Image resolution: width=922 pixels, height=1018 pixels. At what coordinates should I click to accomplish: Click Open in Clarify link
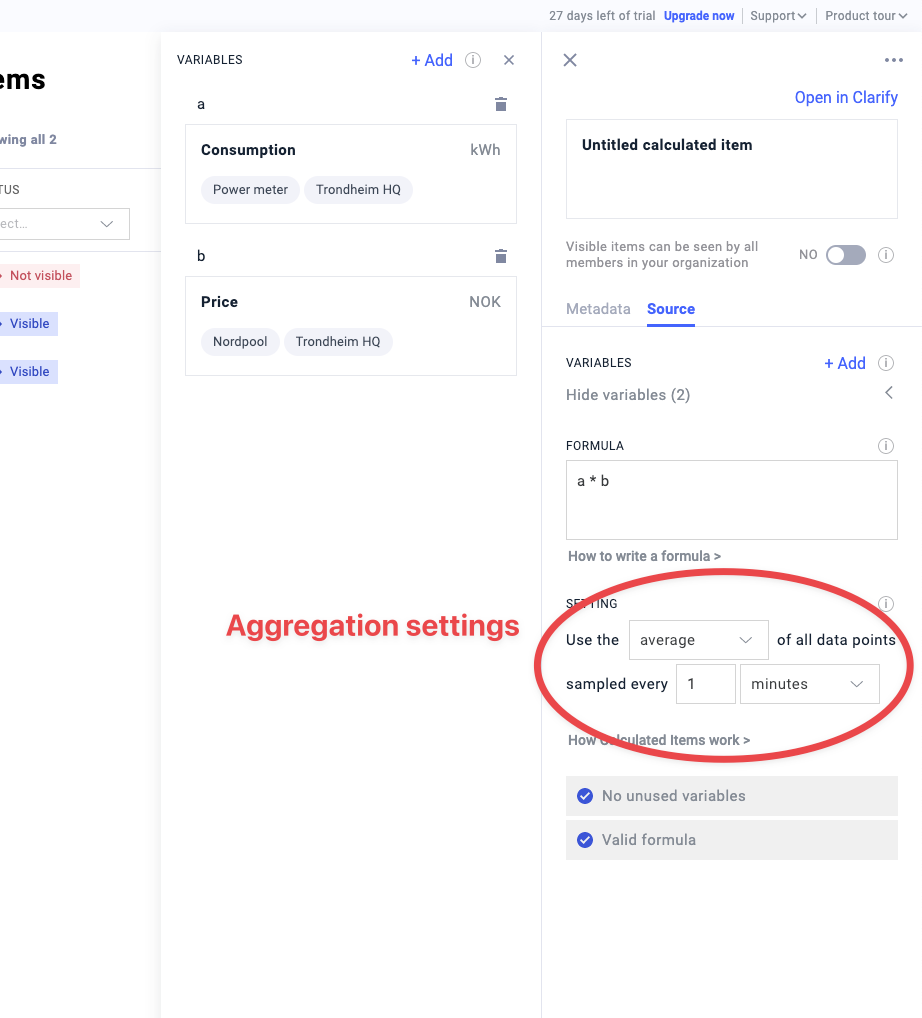point(846,97)
